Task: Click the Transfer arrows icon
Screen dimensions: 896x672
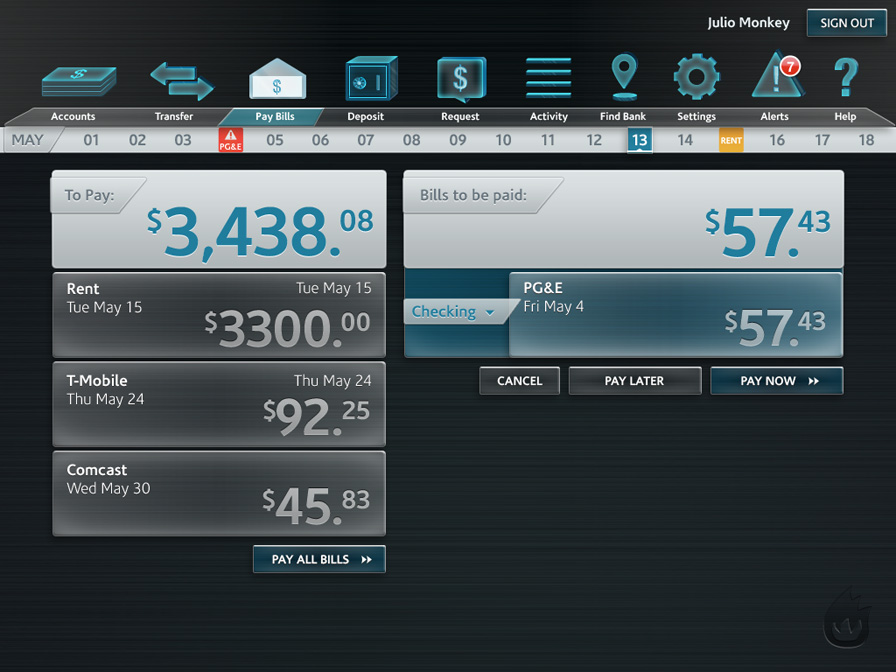Action: point(182,80)
